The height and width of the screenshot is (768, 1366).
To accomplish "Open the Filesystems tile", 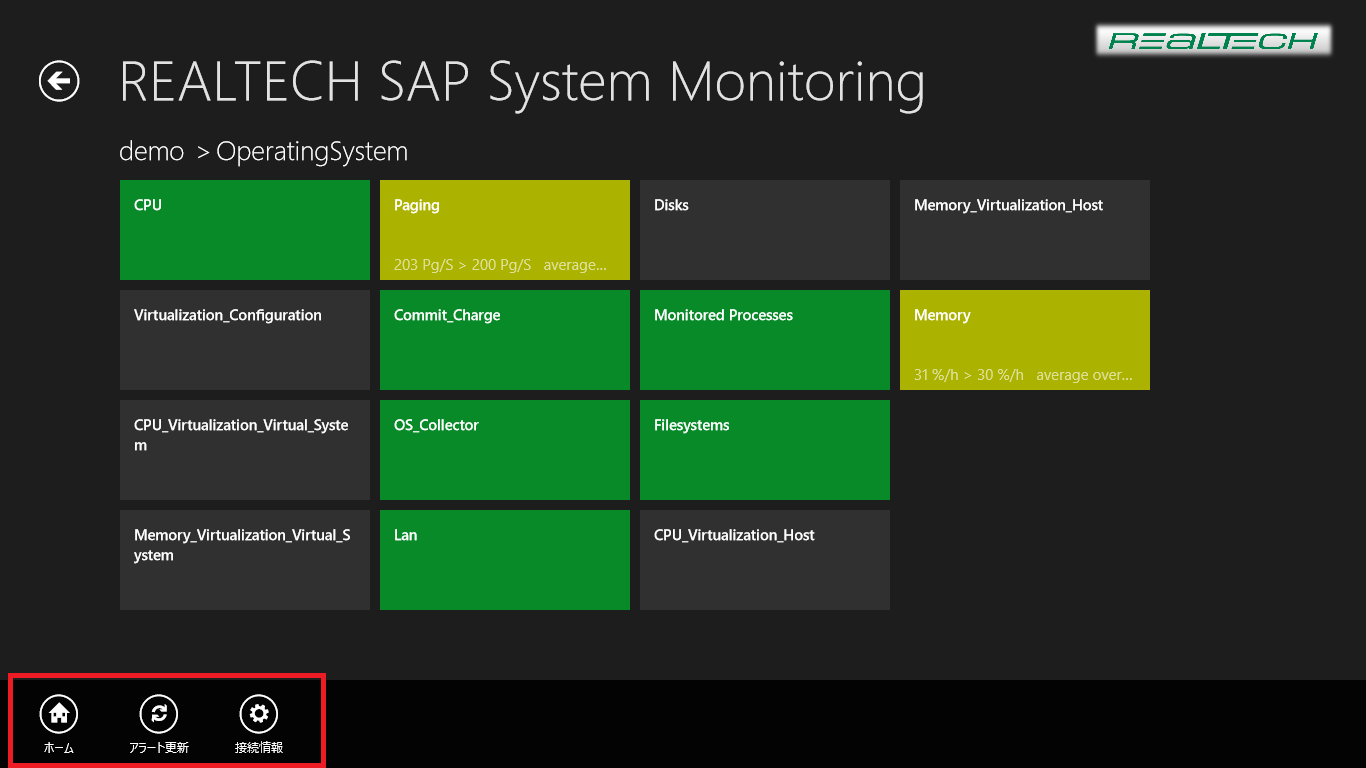I will point(765,450).
